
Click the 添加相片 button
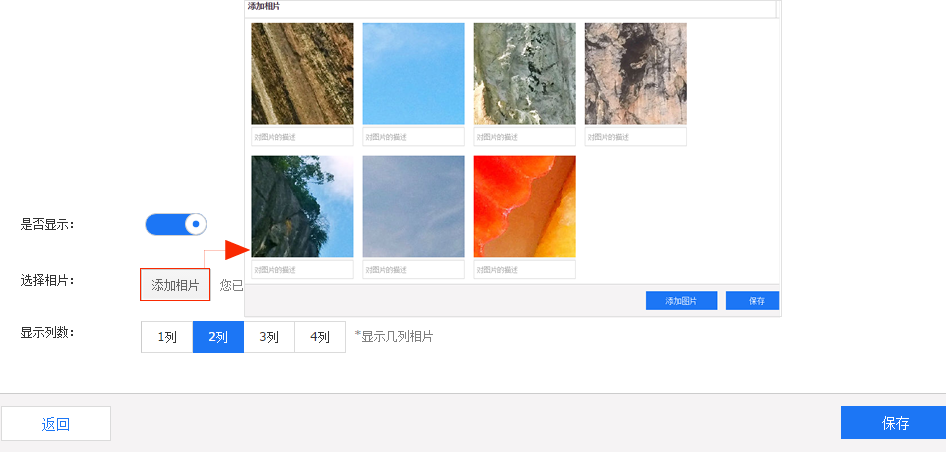[175, 285]
